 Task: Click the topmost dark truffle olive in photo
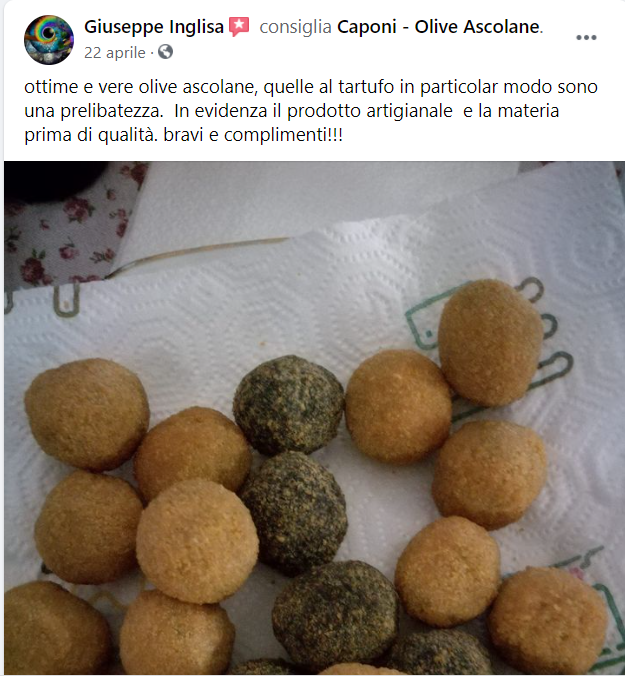coord(288,404)
